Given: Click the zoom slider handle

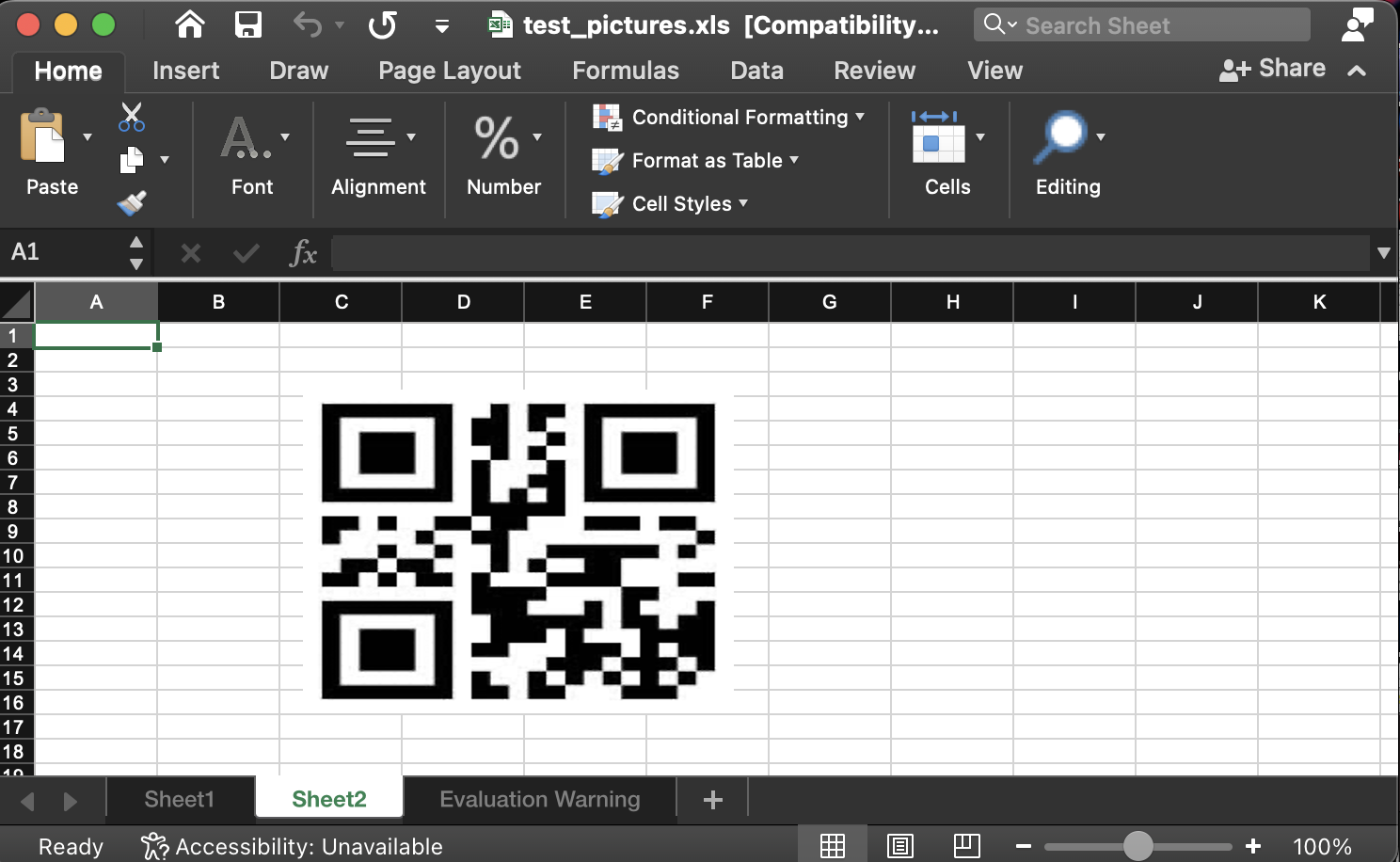Looking at the screenshot, I should tap(1137, 846).
